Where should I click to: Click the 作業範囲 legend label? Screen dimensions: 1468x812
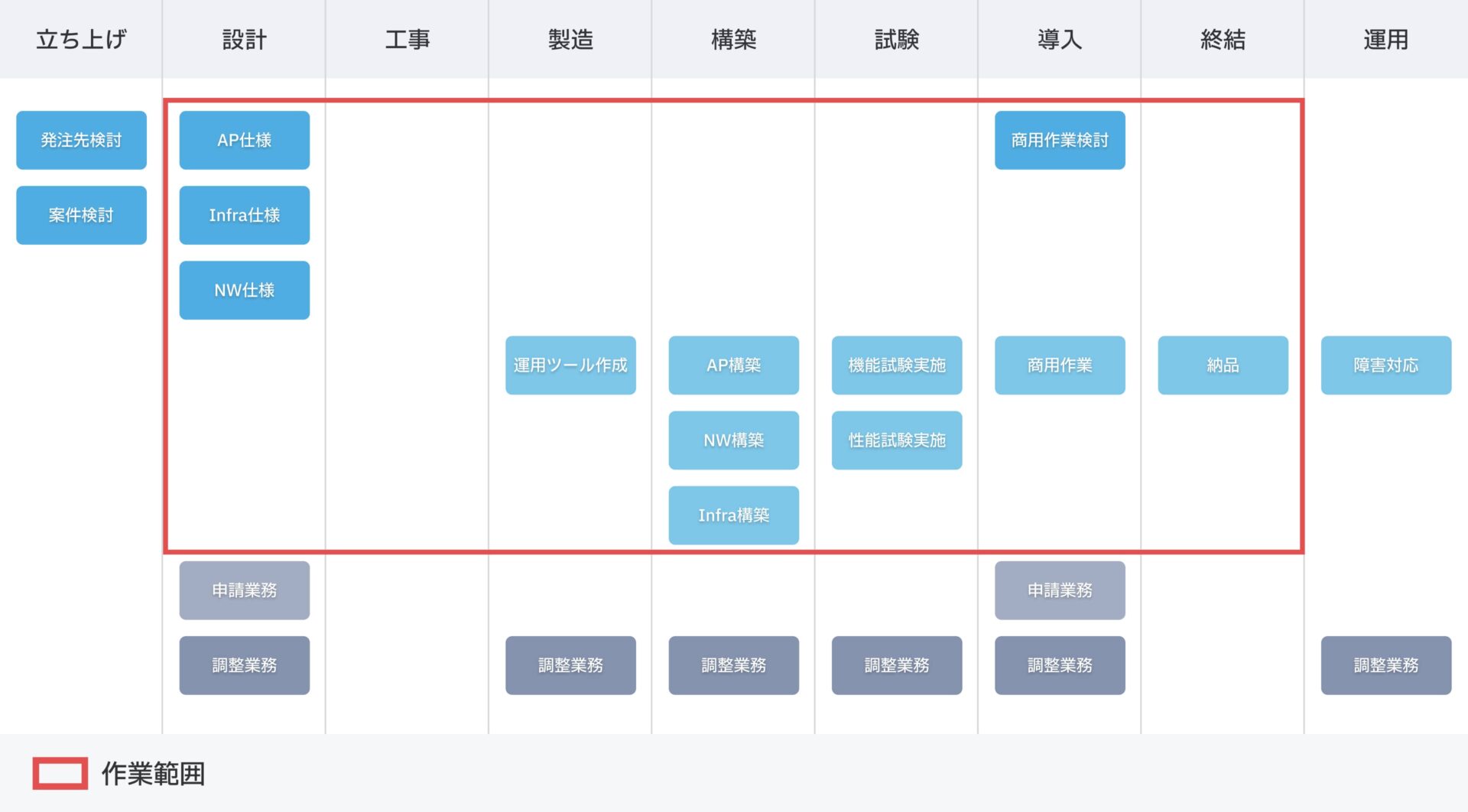click(x=153, y=774)
